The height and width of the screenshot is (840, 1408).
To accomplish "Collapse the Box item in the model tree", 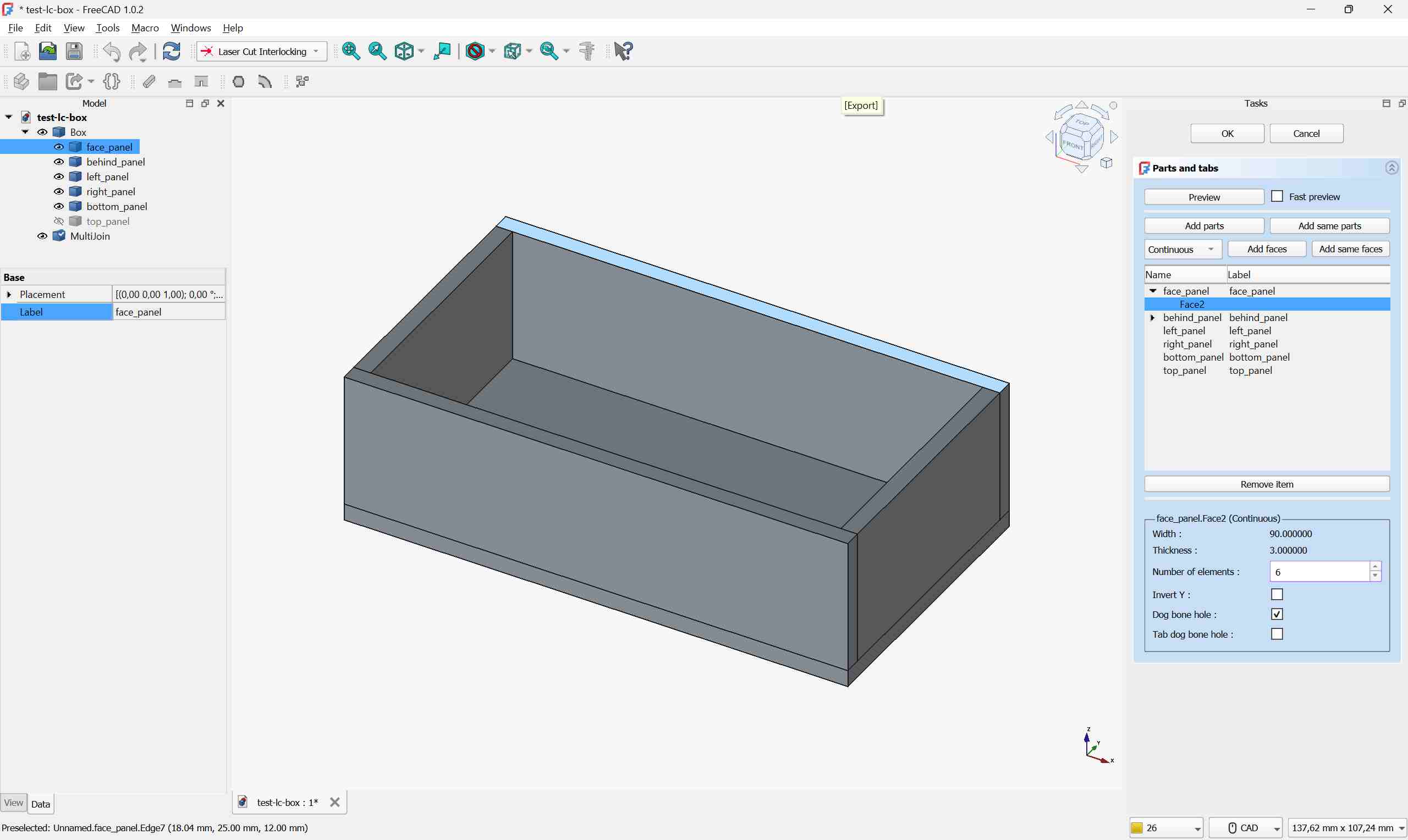I will click(25, 132).
